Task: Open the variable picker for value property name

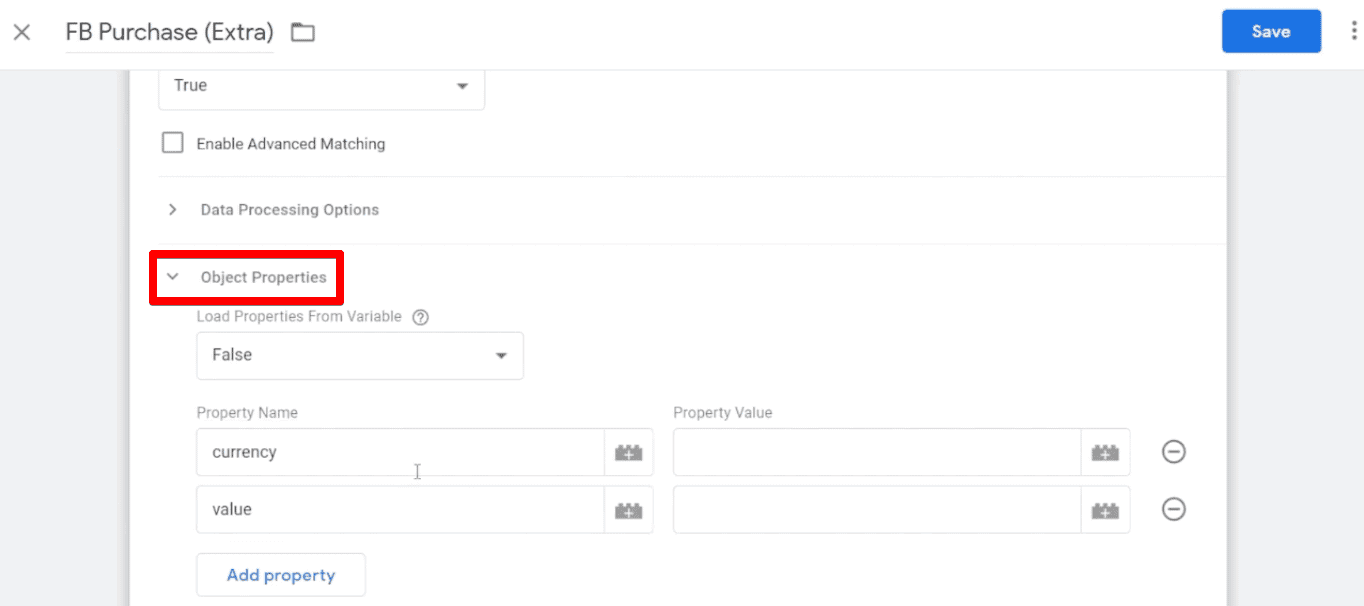Action: click(x=628, y=509)
